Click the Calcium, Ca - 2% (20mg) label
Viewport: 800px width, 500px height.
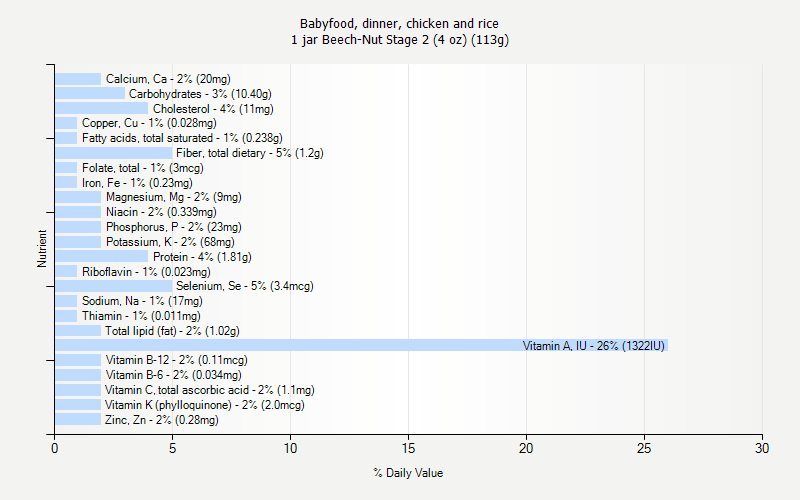click(x=168, y=79)
